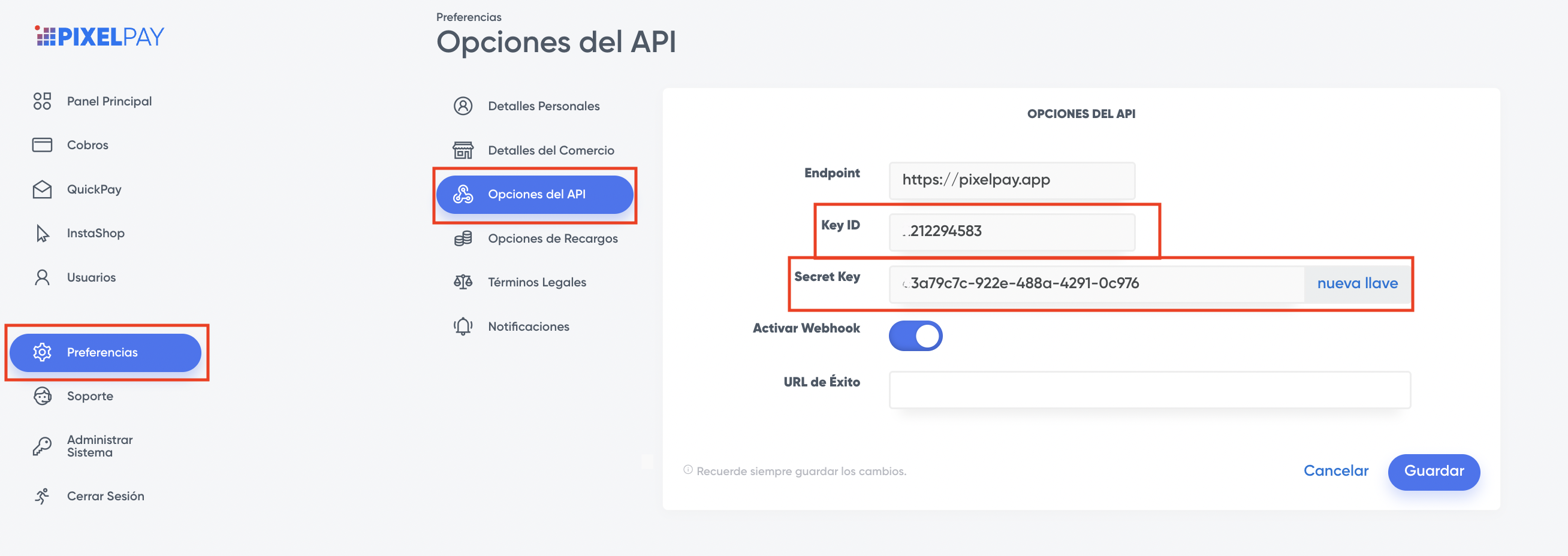Click the InstaShop cursor icon
Viewport: 1568px width, 556px height.
[42, 233]
